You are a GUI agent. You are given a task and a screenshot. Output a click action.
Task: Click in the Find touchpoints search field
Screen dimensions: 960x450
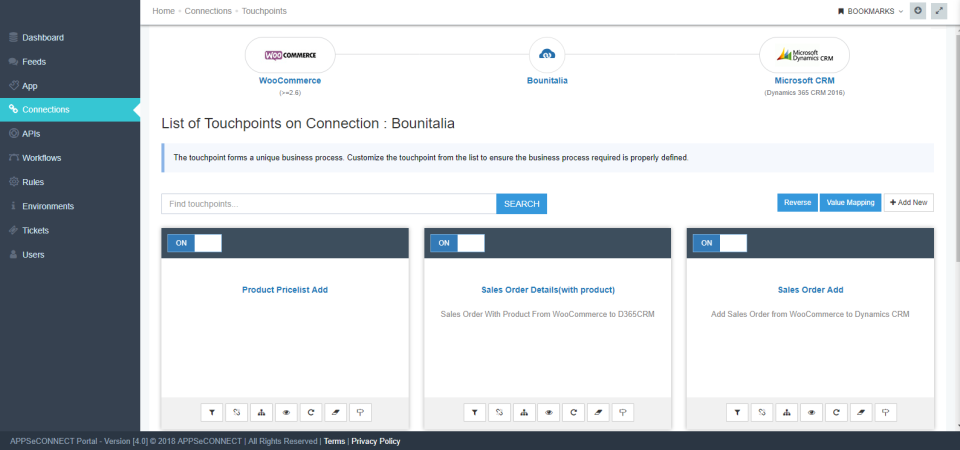point(329,204)
